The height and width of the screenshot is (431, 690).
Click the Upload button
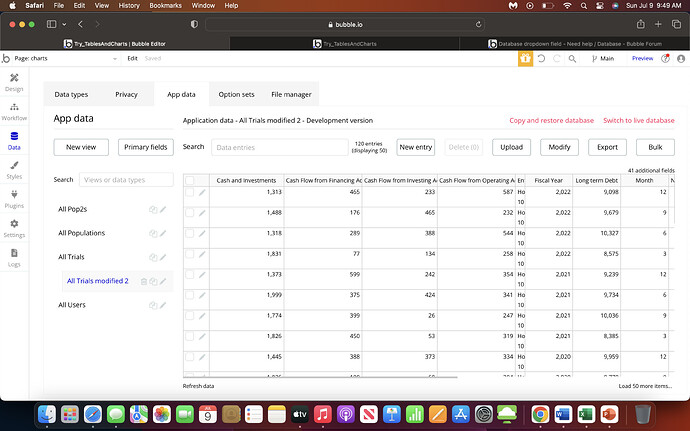tap(511, 147)
